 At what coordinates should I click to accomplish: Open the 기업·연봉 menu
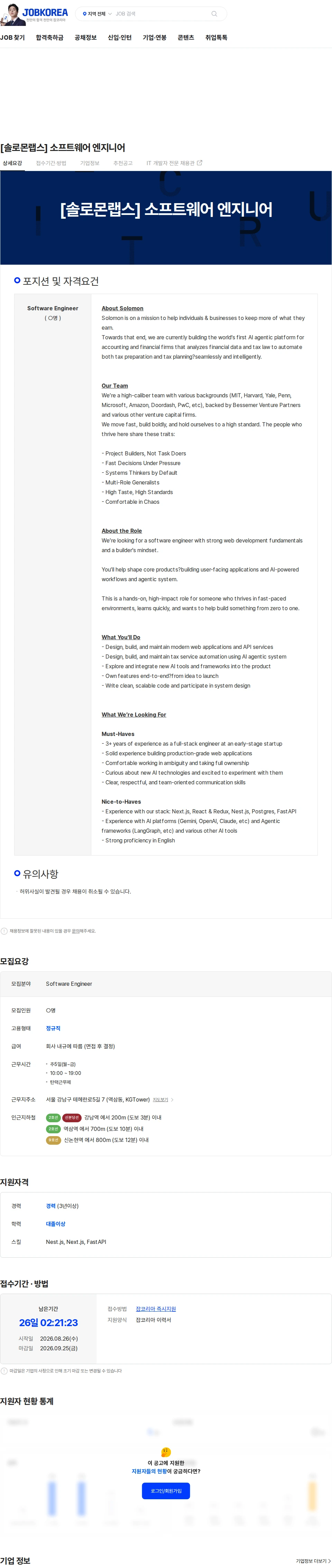click(155, 38)
